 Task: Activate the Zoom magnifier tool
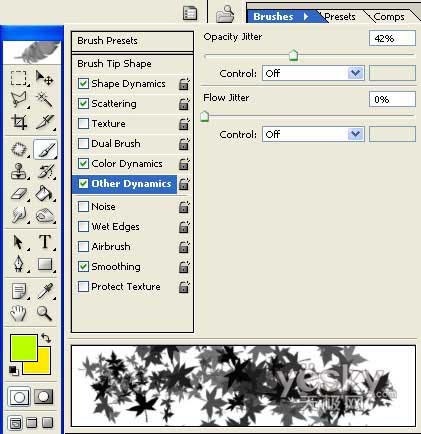pyautogui.click(x=44, y=313)
